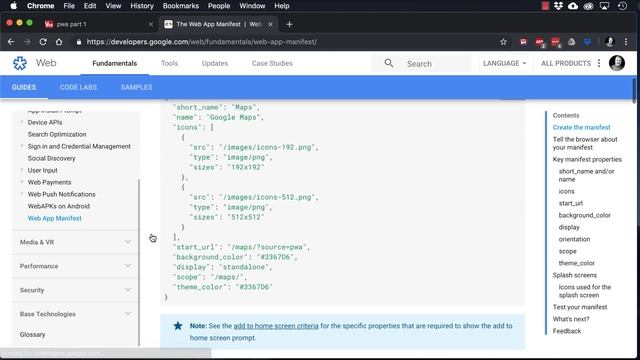Switch to the SAMPLES tab
640x360 pixels.
click(136, 87)
